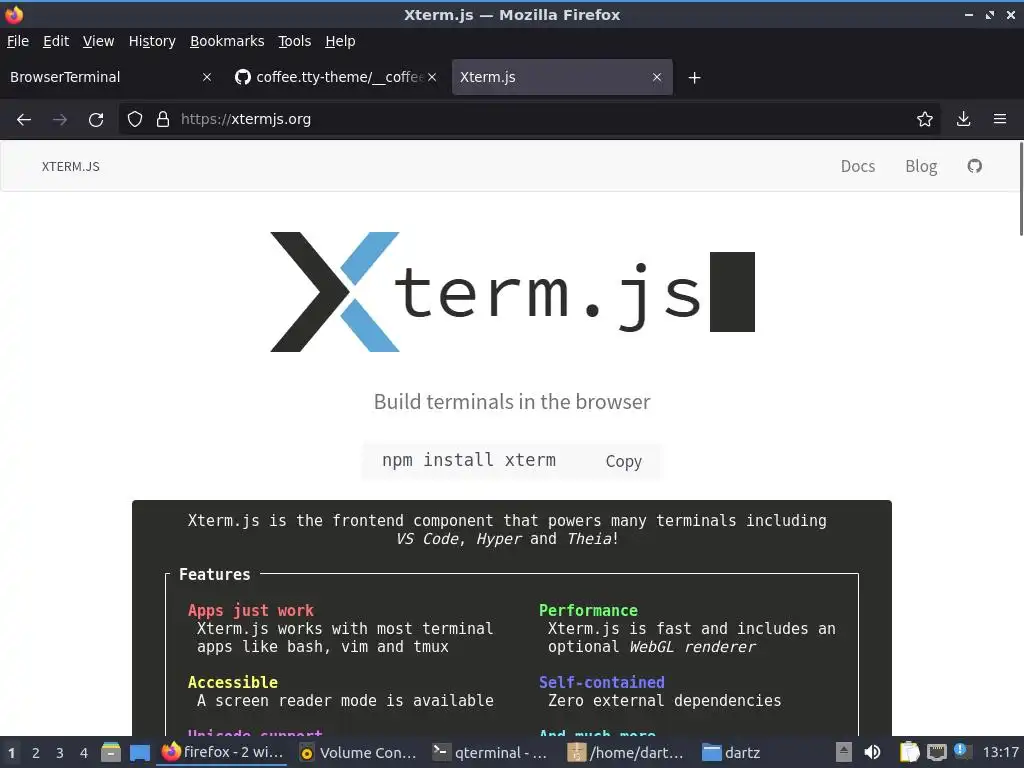Click the npm install xterm text
Viewport: 1024px width, 768px height.
469,460
